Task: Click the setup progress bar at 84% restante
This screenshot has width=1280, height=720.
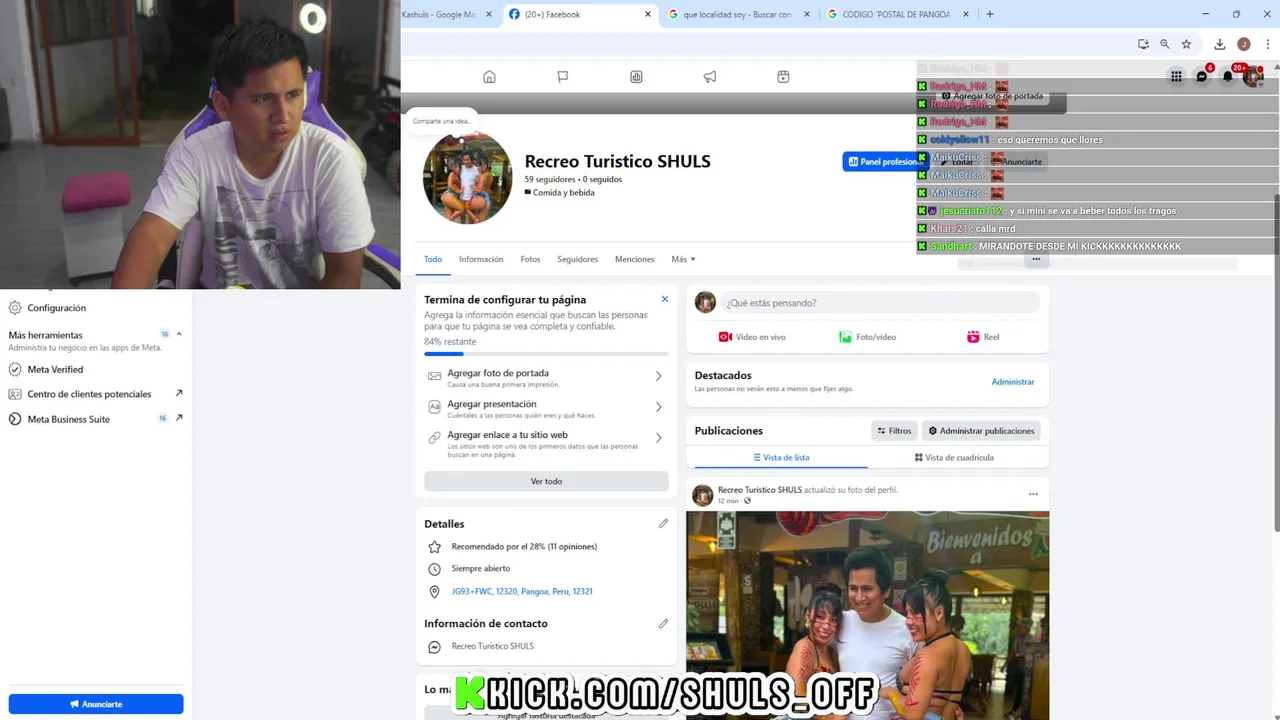Action: coord(546,354)
